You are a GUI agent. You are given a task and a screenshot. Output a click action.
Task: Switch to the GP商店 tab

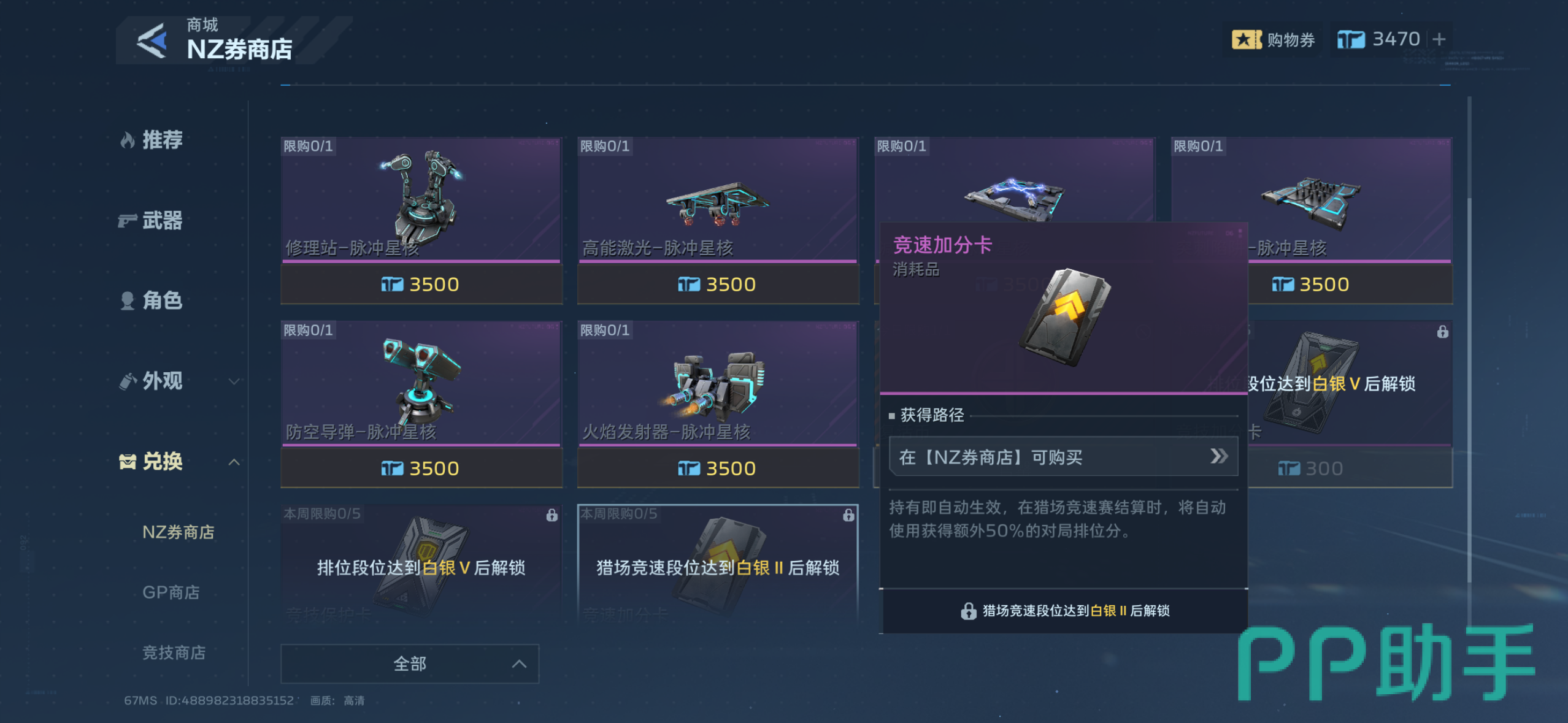[171, 592]
